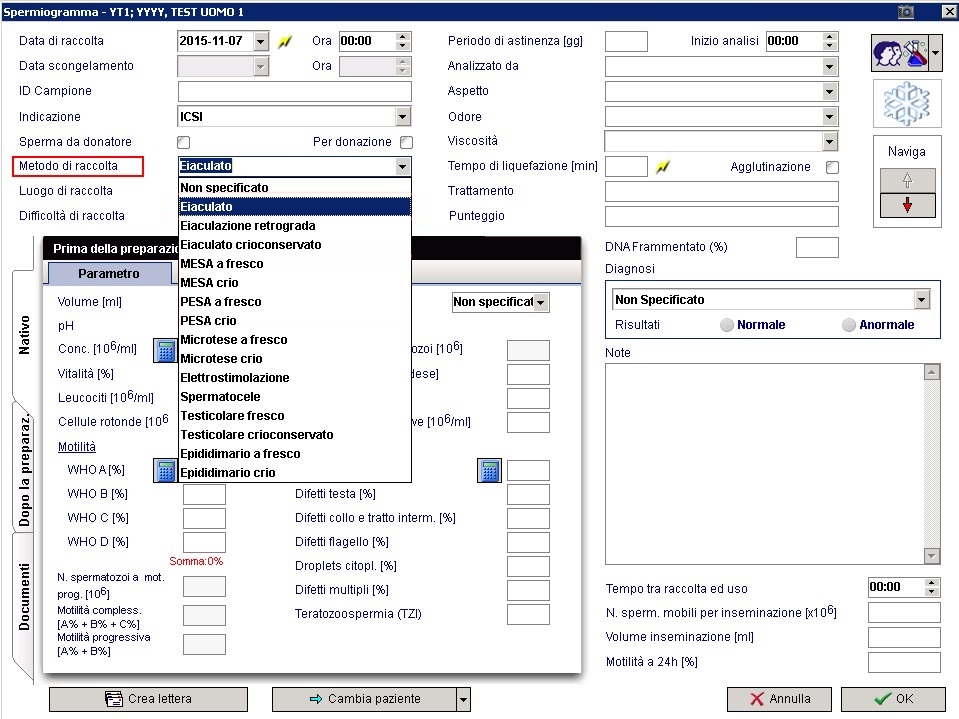This screenshot has width=959, height=719.
Task: Expand the Indicazione ICSI dropdown
Action: point(402,116)
